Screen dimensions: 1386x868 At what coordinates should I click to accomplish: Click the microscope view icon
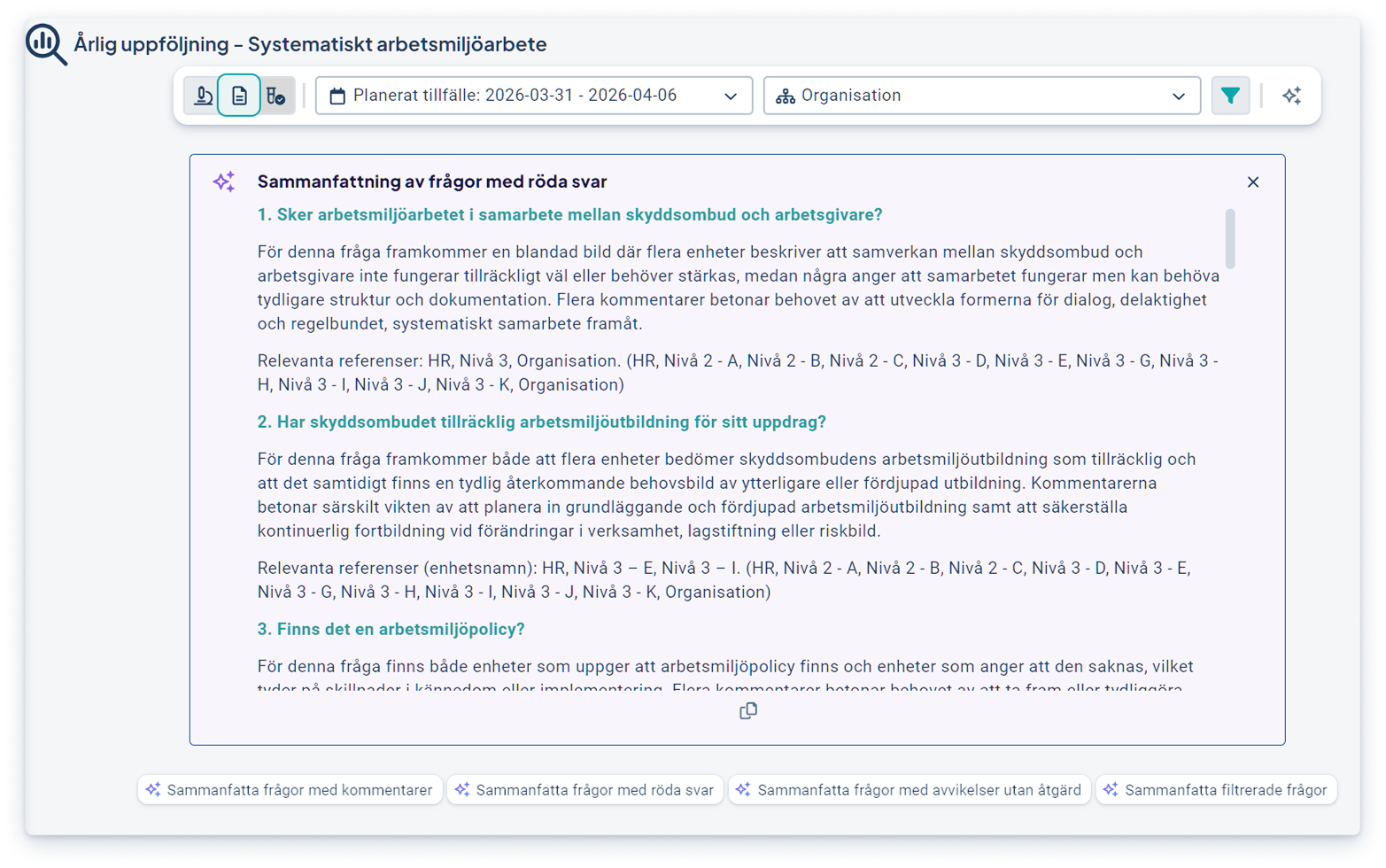(x=203, y=96)
